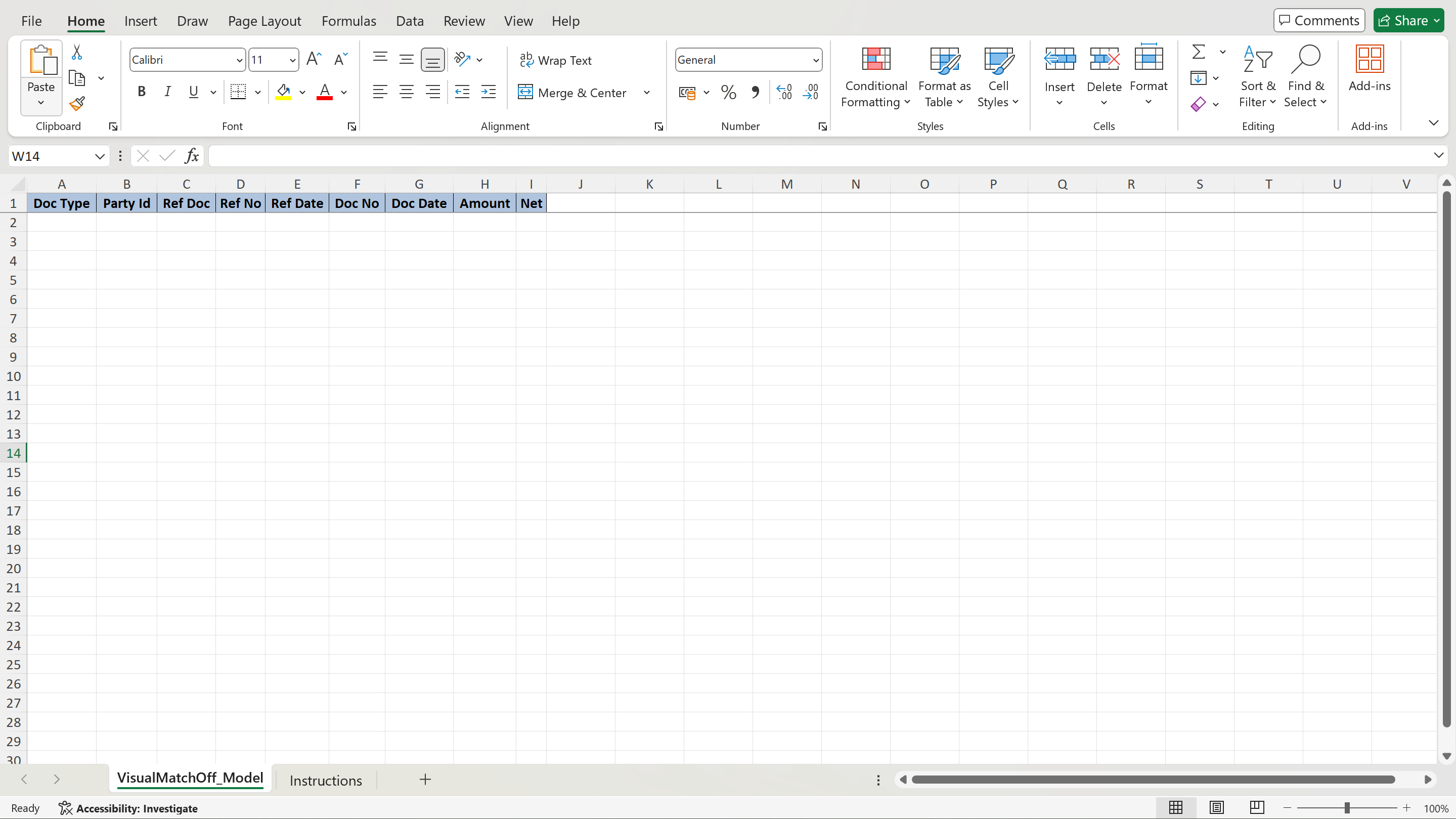1456x819 pixels.
Task: Click the AutoSum sigma icon
Action: (1198, 52)
